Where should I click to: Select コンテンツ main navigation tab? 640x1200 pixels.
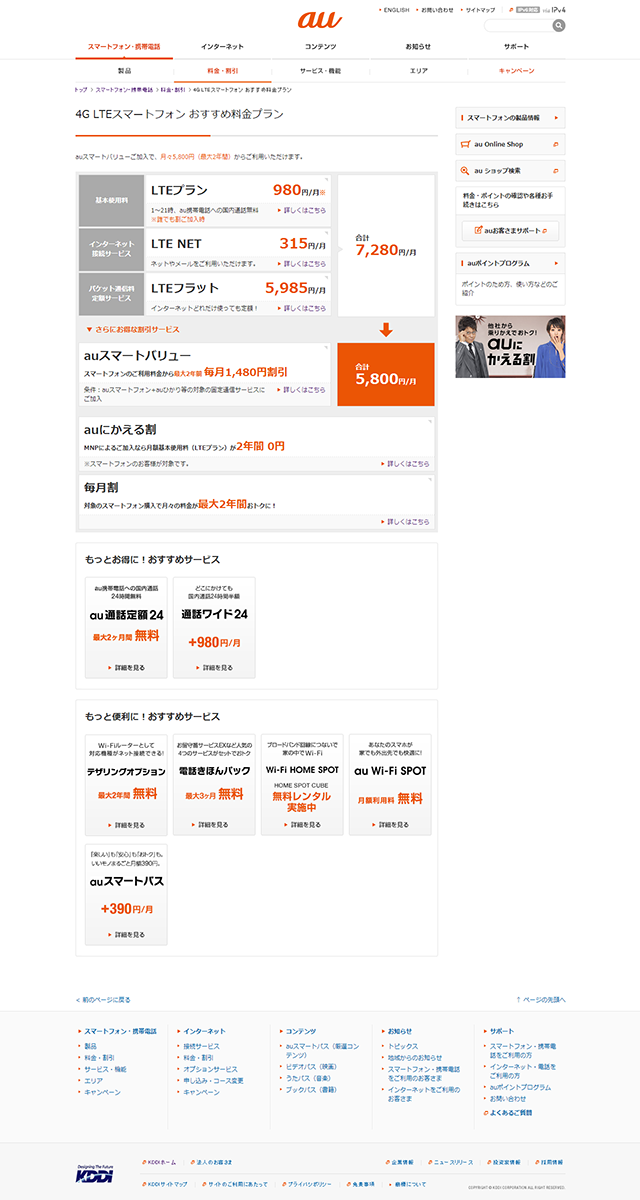click(x=320, y=47)
